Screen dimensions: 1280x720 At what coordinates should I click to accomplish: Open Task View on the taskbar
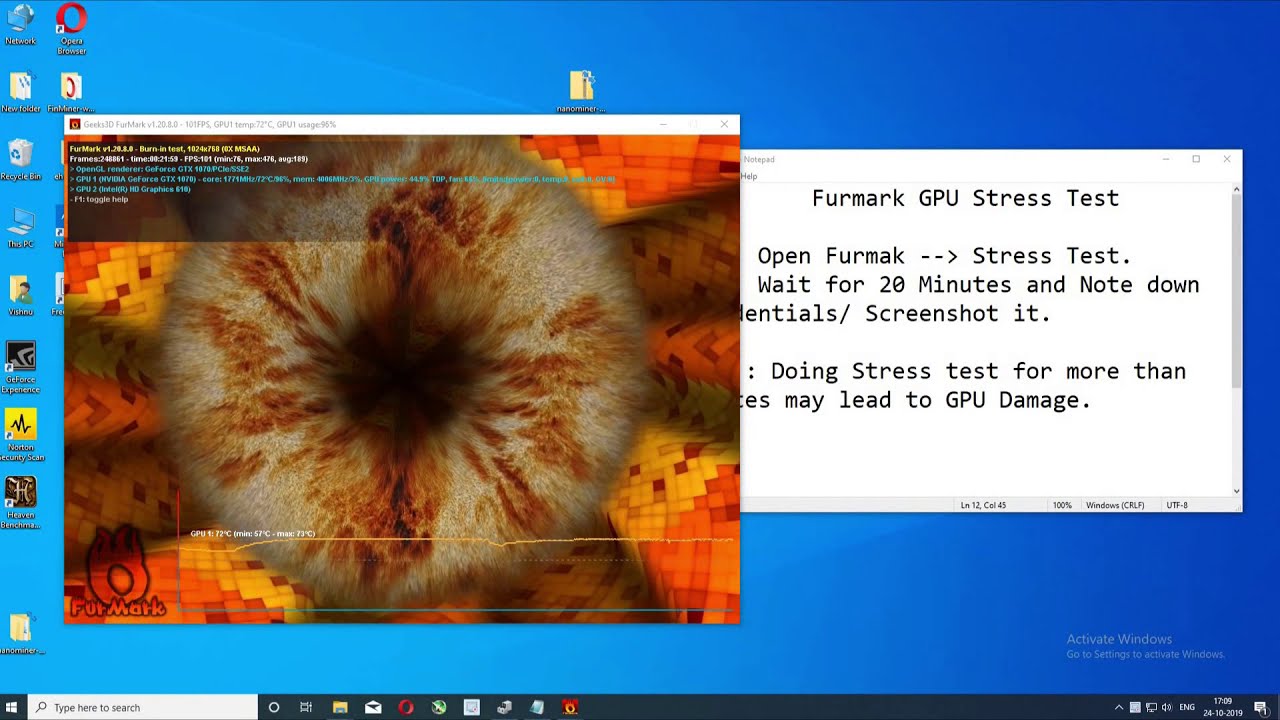point(306,707)
